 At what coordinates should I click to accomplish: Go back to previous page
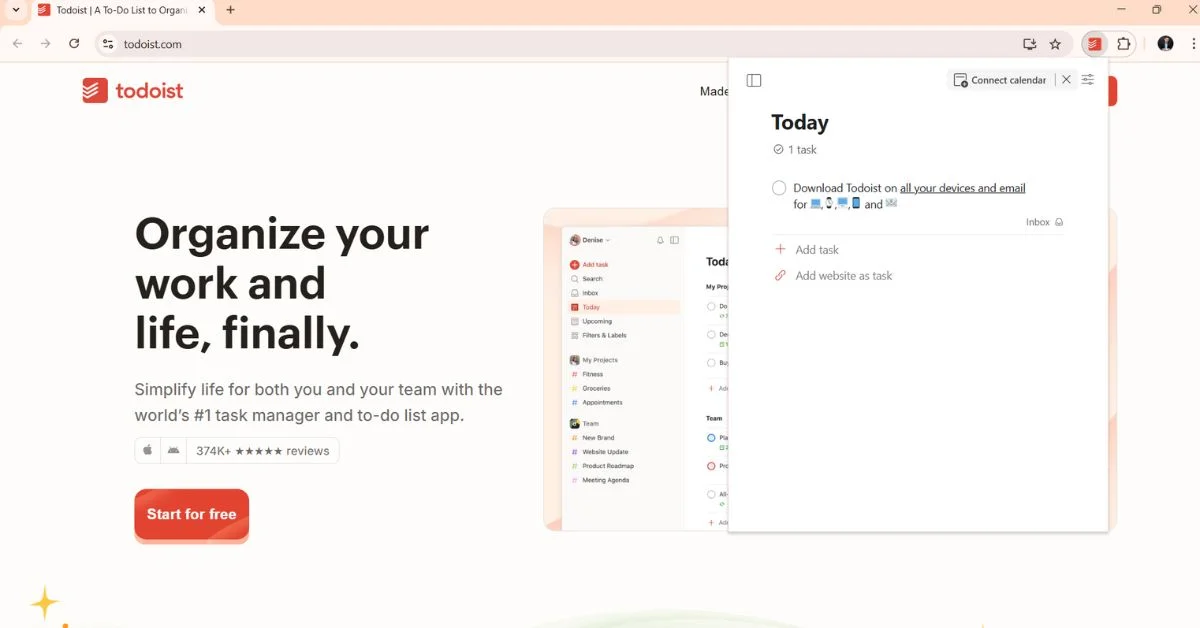click(18, 44)
